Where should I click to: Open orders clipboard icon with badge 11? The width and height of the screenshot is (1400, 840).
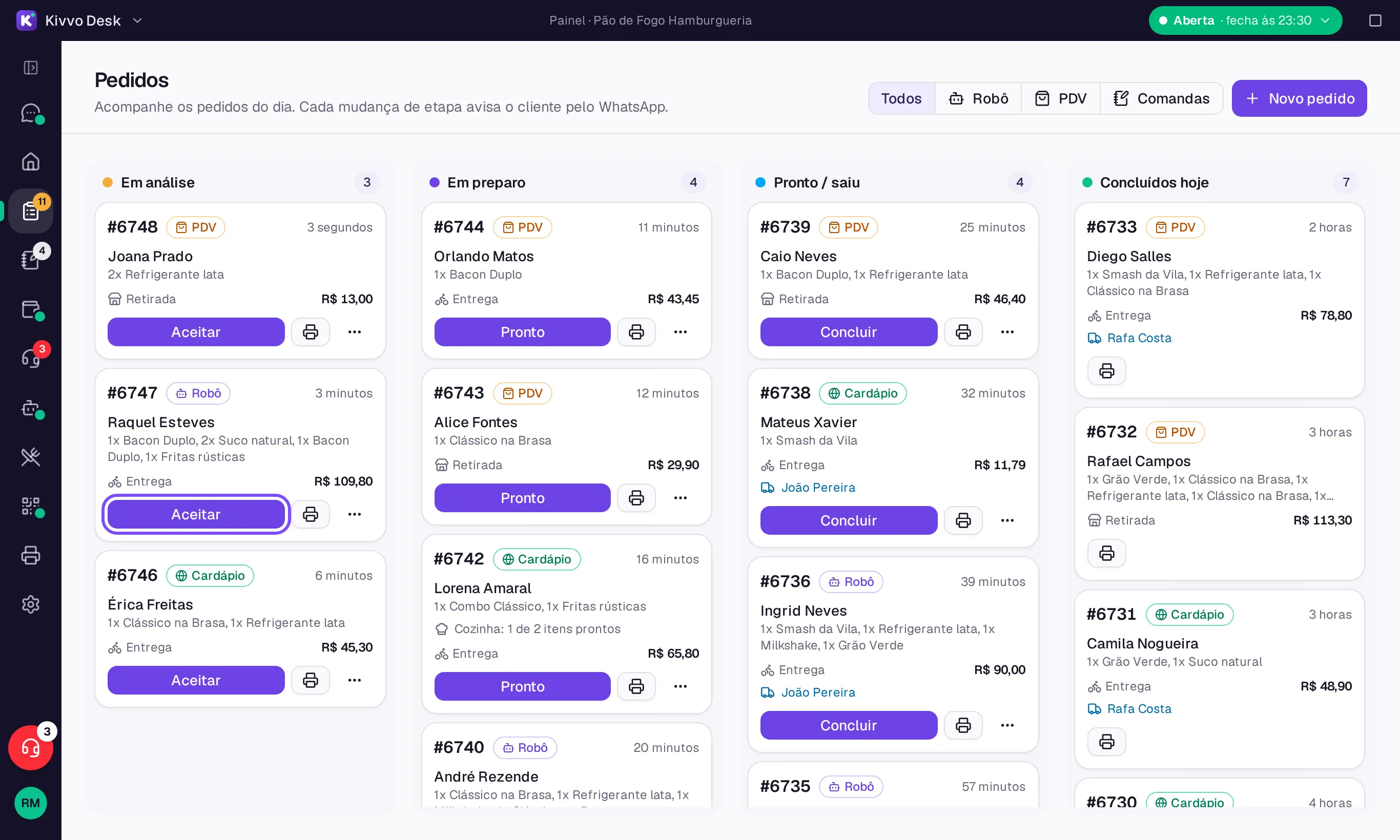click(x=31, y=211)
